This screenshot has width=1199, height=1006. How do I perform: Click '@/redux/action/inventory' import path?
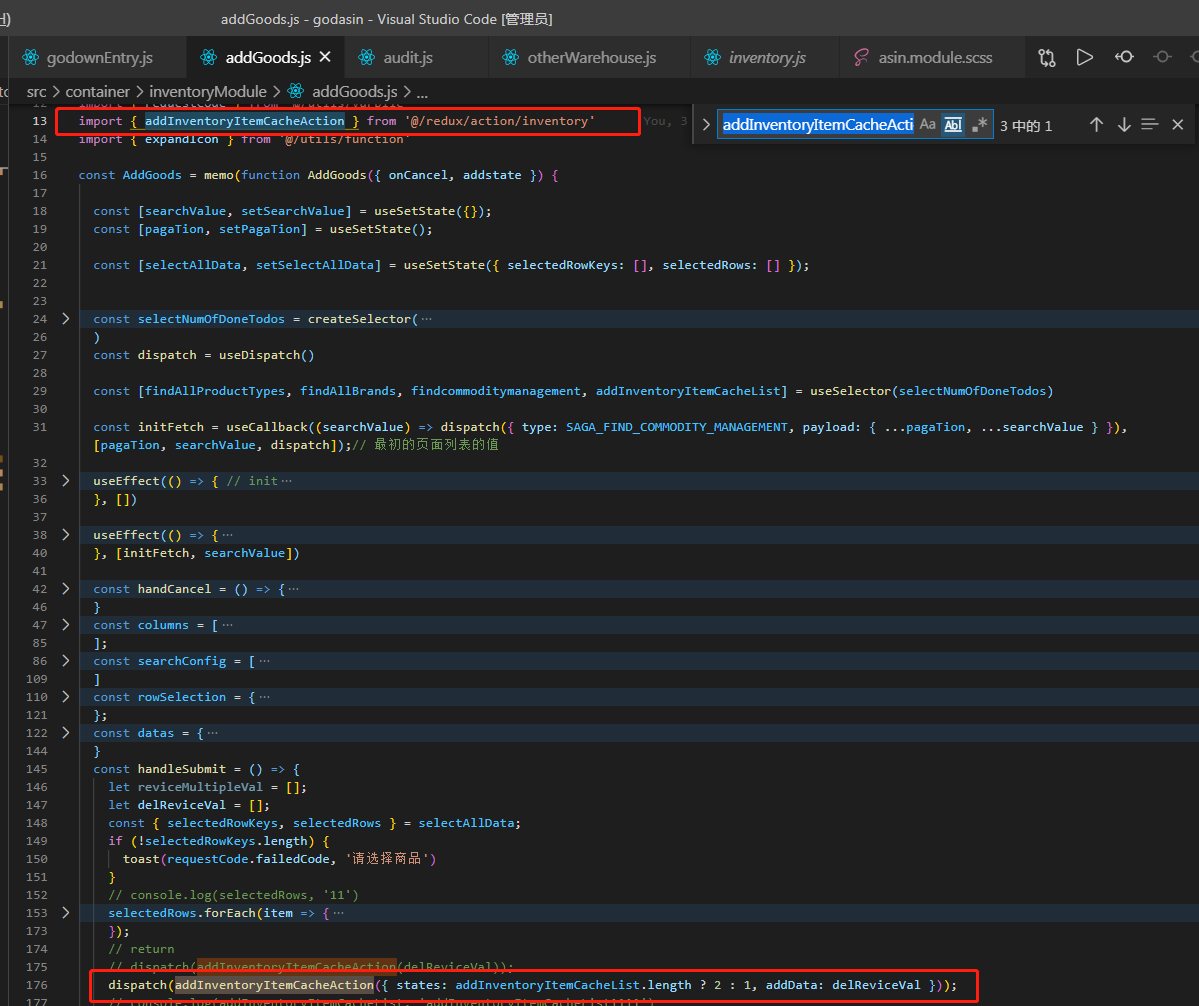(500, 121)
